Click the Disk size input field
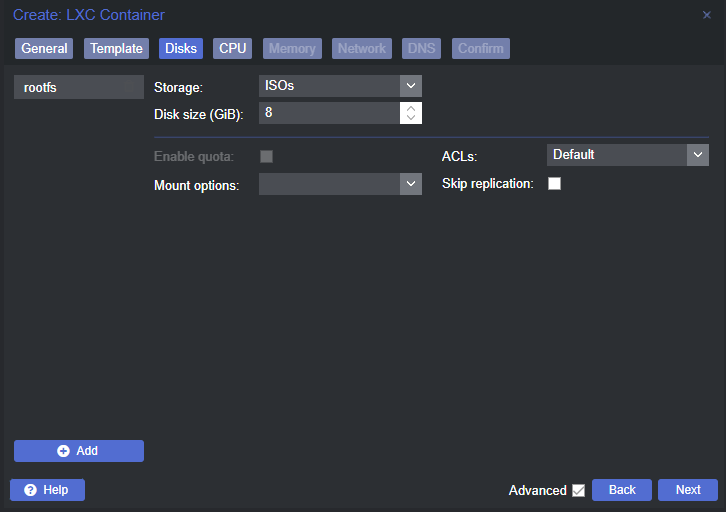Viewport: 726px width, 512px height. [329, 113]
